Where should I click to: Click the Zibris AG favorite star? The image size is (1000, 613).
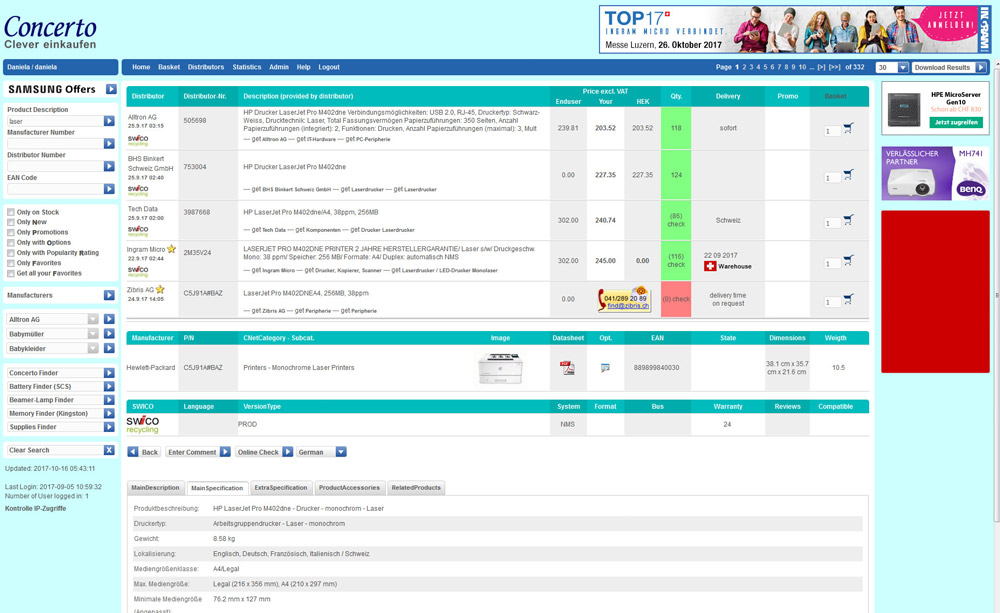tap(160, 290)
